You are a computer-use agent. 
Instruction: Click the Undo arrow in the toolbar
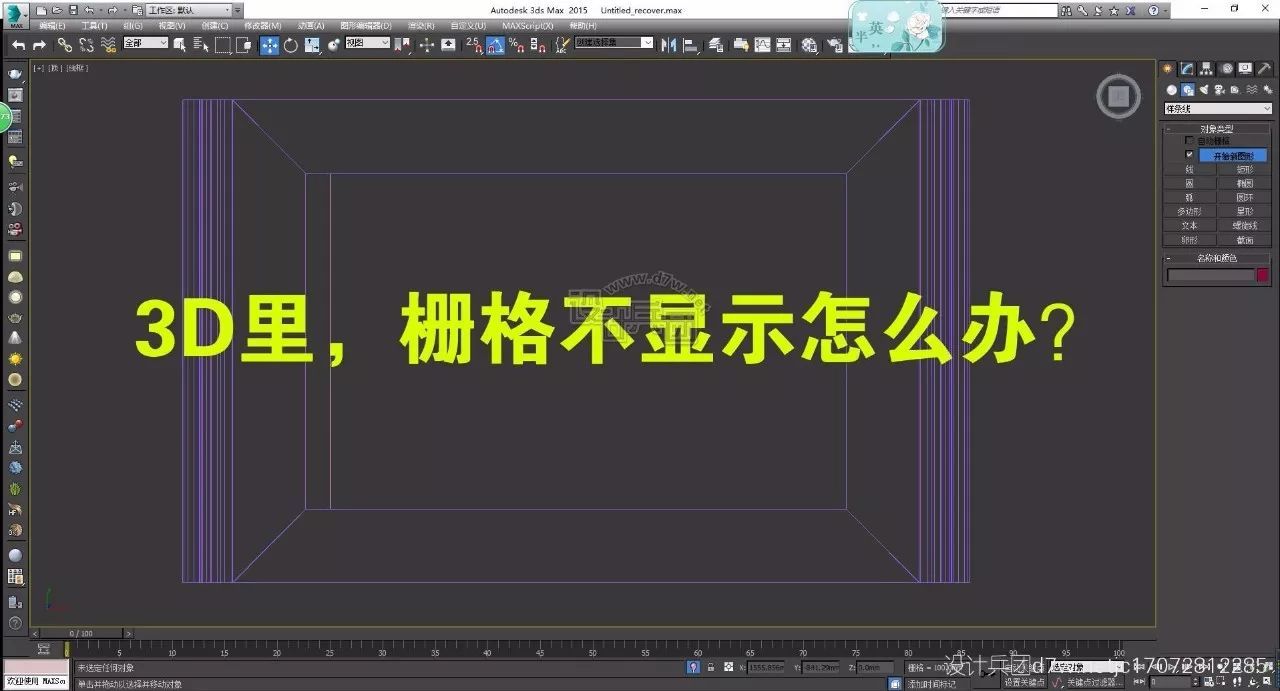(16, 45)
